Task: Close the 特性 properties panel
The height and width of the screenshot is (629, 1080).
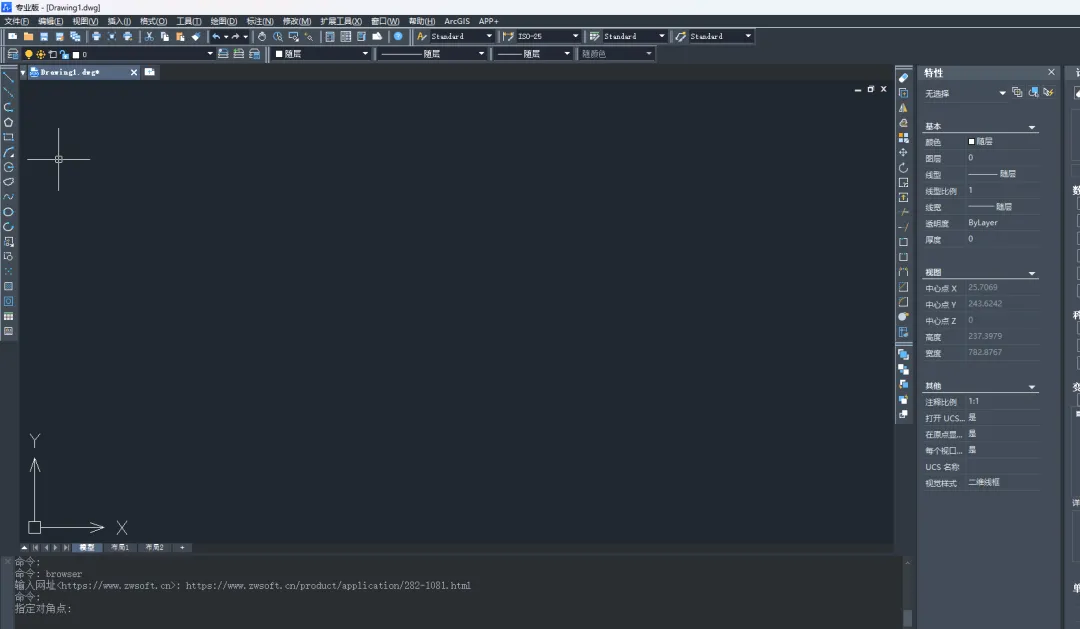Action: [1051, 72]
